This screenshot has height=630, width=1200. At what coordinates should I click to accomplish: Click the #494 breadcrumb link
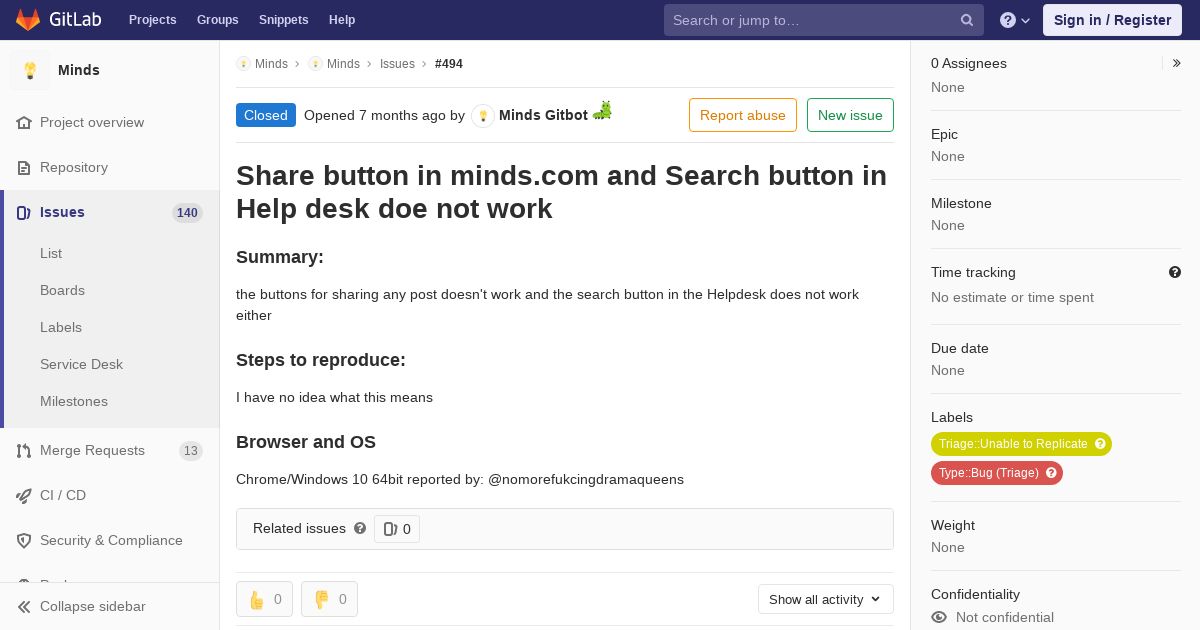point(449,63)
